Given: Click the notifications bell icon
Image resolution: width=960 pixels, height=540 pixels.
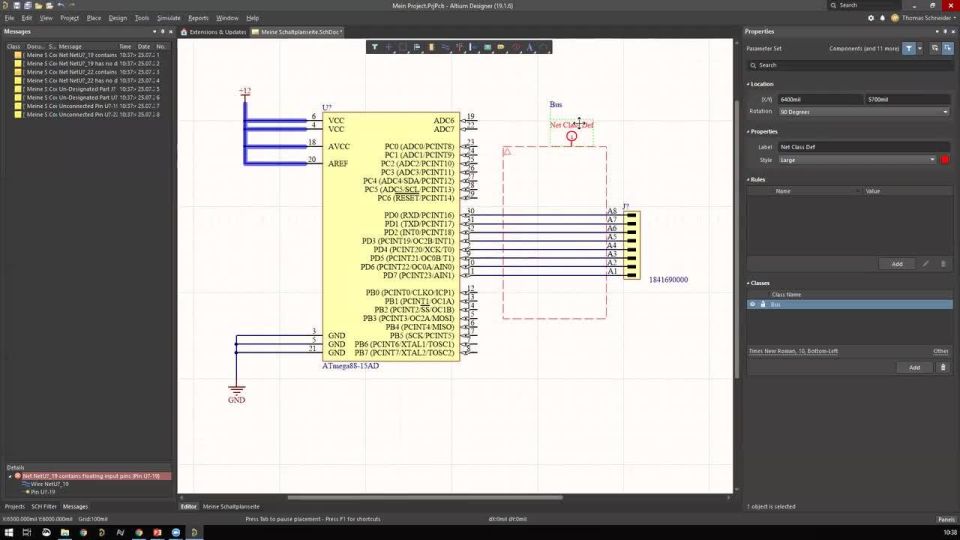Looking at the screenshot, I should click(882, 18).
